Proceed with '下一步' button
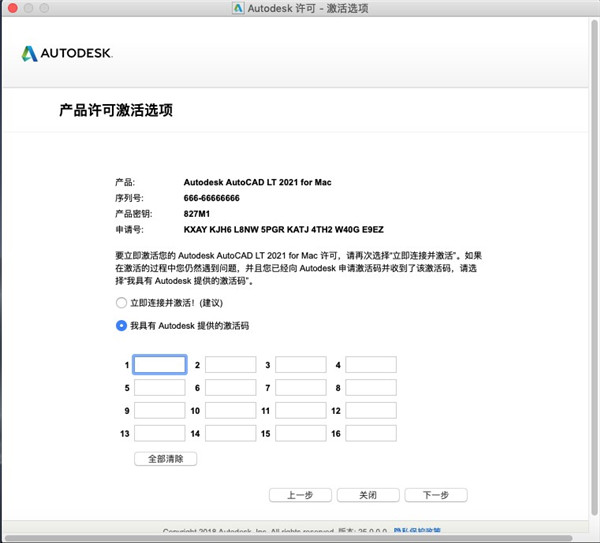Viewport: 600px width, 543px height. [436, 495]
